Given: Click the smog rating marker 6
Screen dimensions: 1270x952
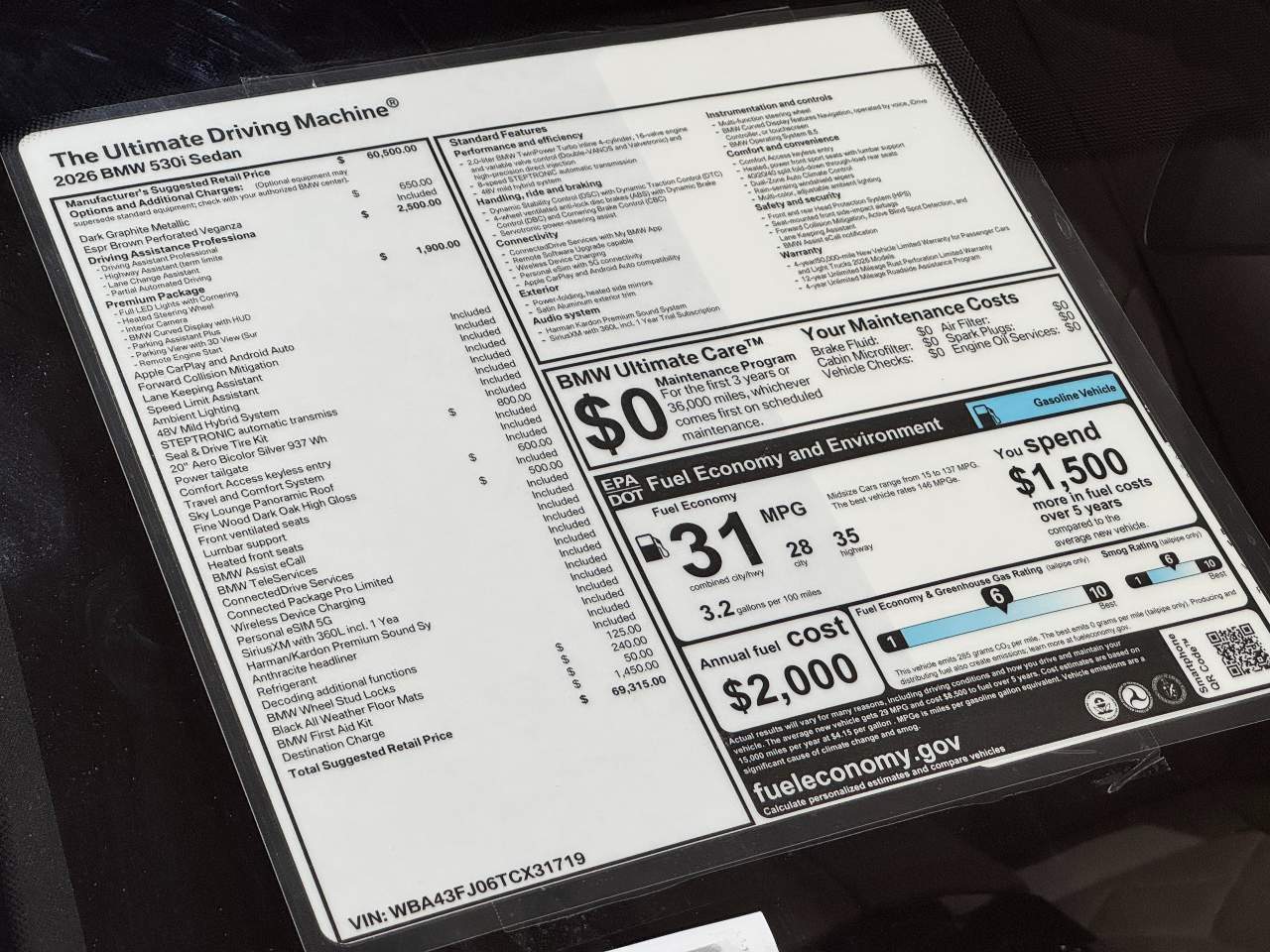Looking at the screenshot, I should [x=1167, y=560].
